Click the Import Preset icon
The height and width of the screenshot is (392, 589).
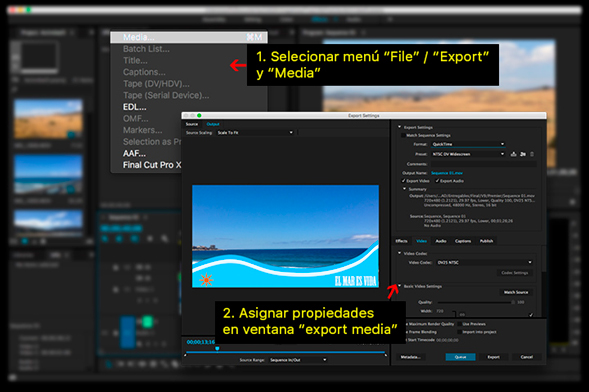click(x=523, y=154)
